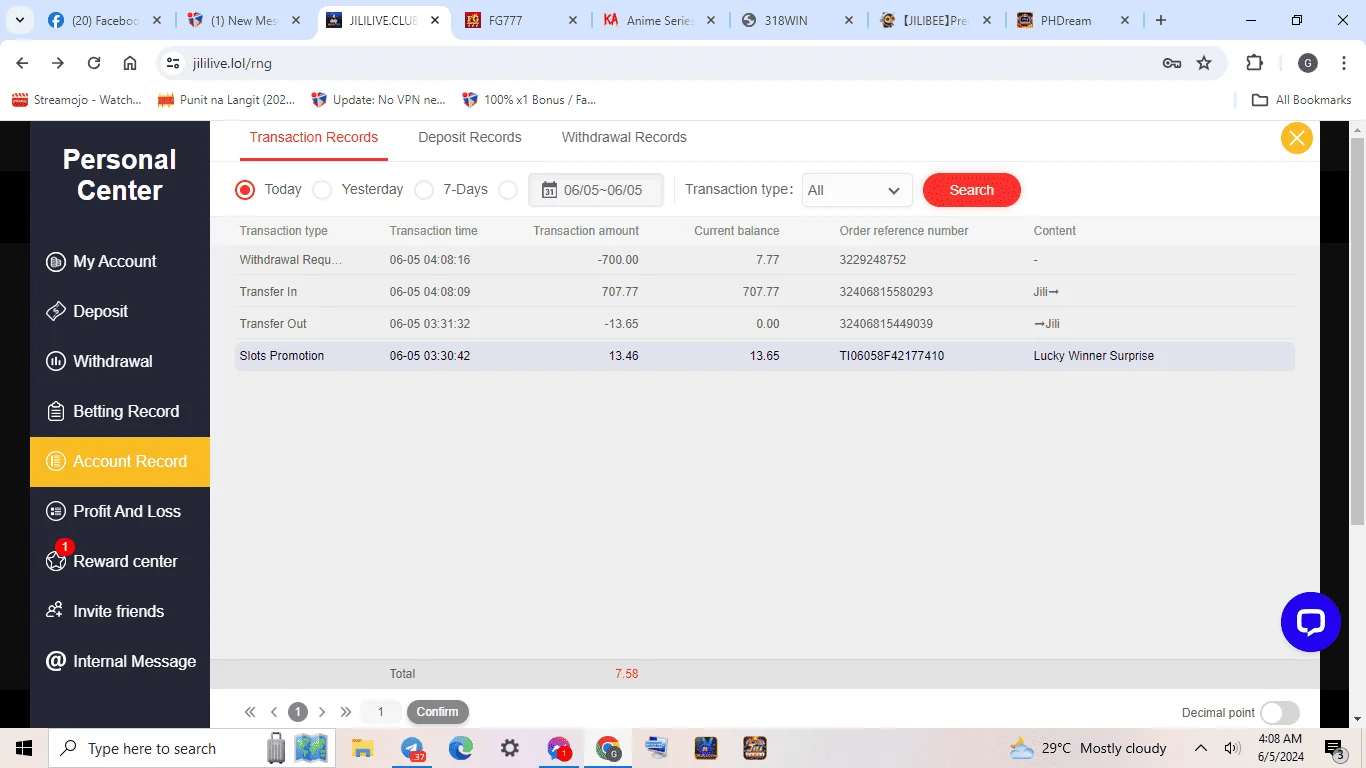The image size is (1366, 768).
Task: Click the -700.00 transaction amount
Action: click(618, 260)
